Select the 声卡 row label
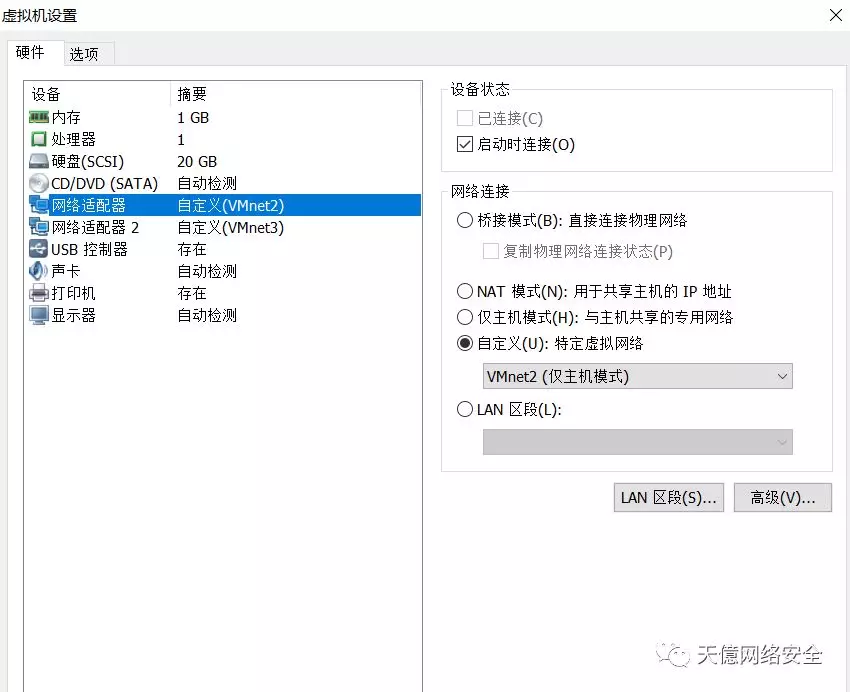Image resolution: width=850 pixels, height=692 pixels. (66, 271)
